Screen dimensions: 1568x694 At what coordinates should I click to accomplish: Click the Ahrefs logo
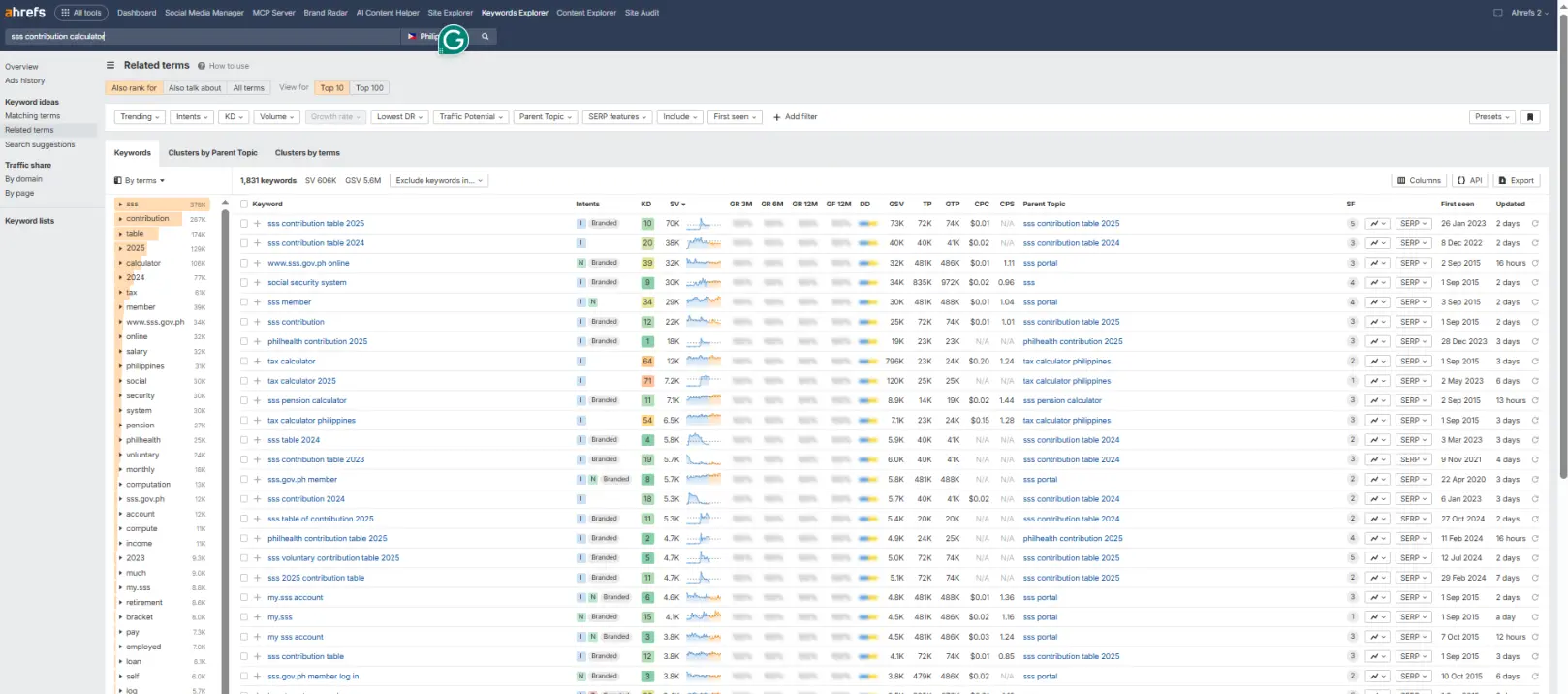point(25,13)
